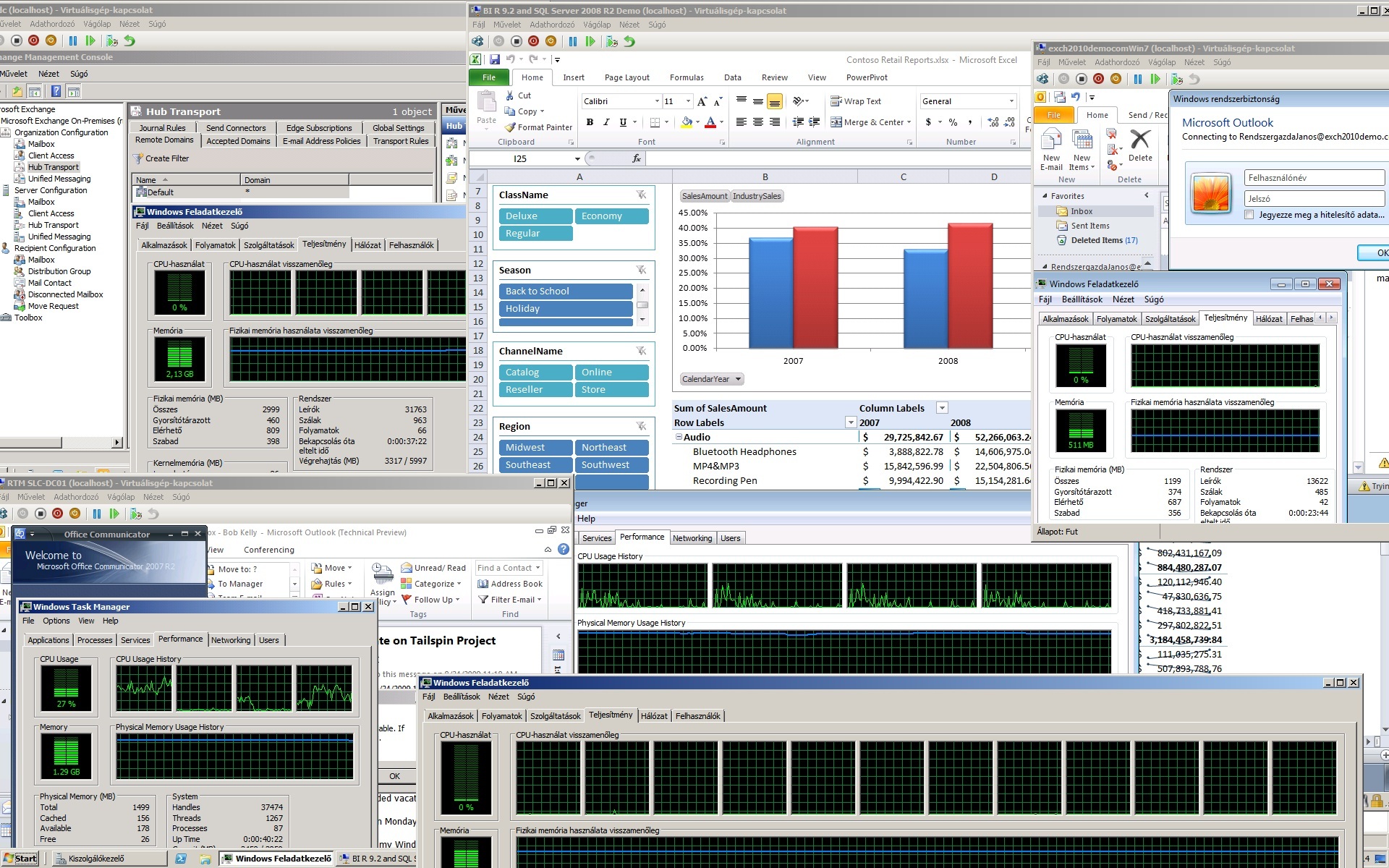Collapse the Audio pivot row group
Viewport: 1389px width, 868px height.
coord(679,437)
